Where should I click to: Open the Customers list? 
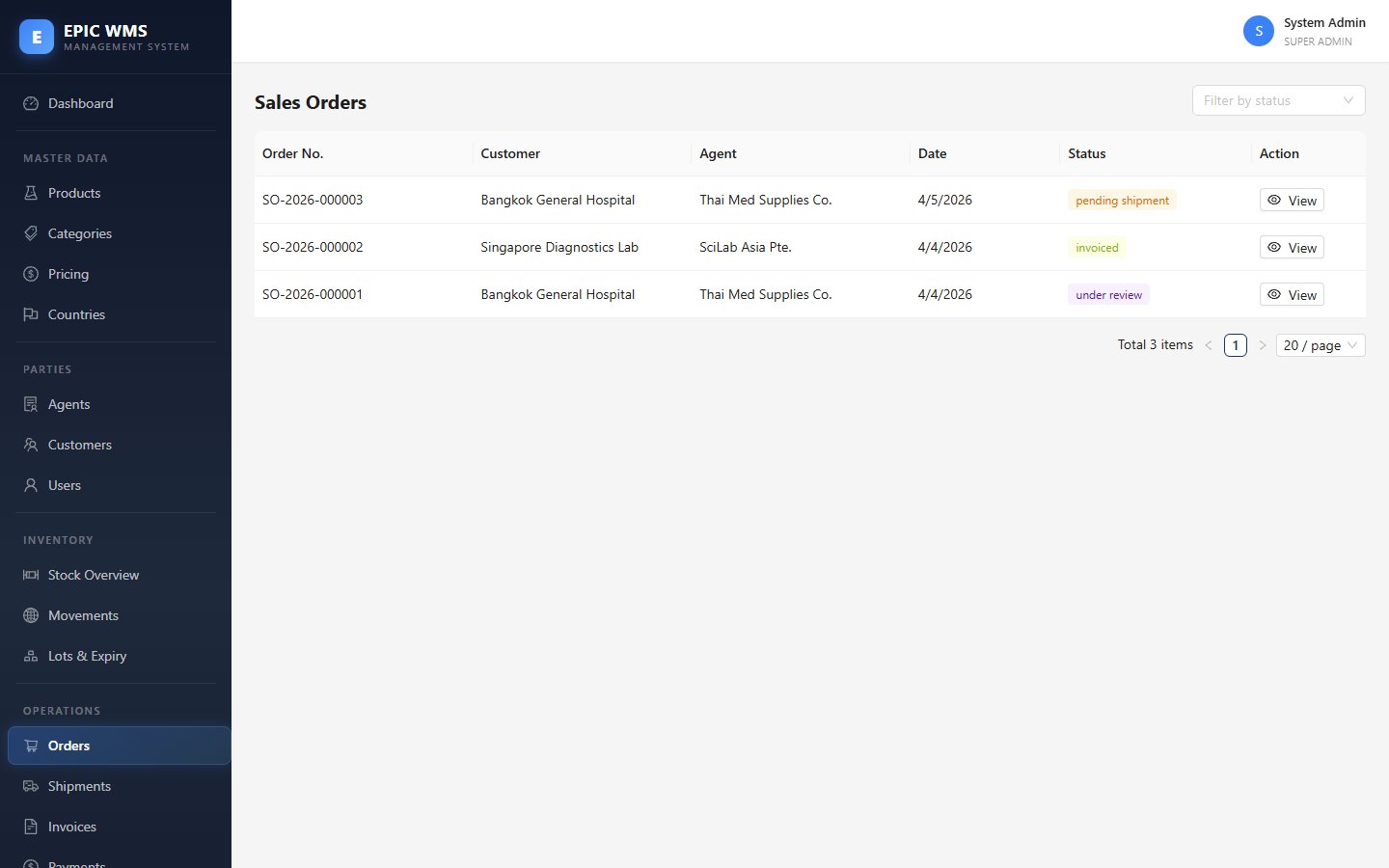119,445
